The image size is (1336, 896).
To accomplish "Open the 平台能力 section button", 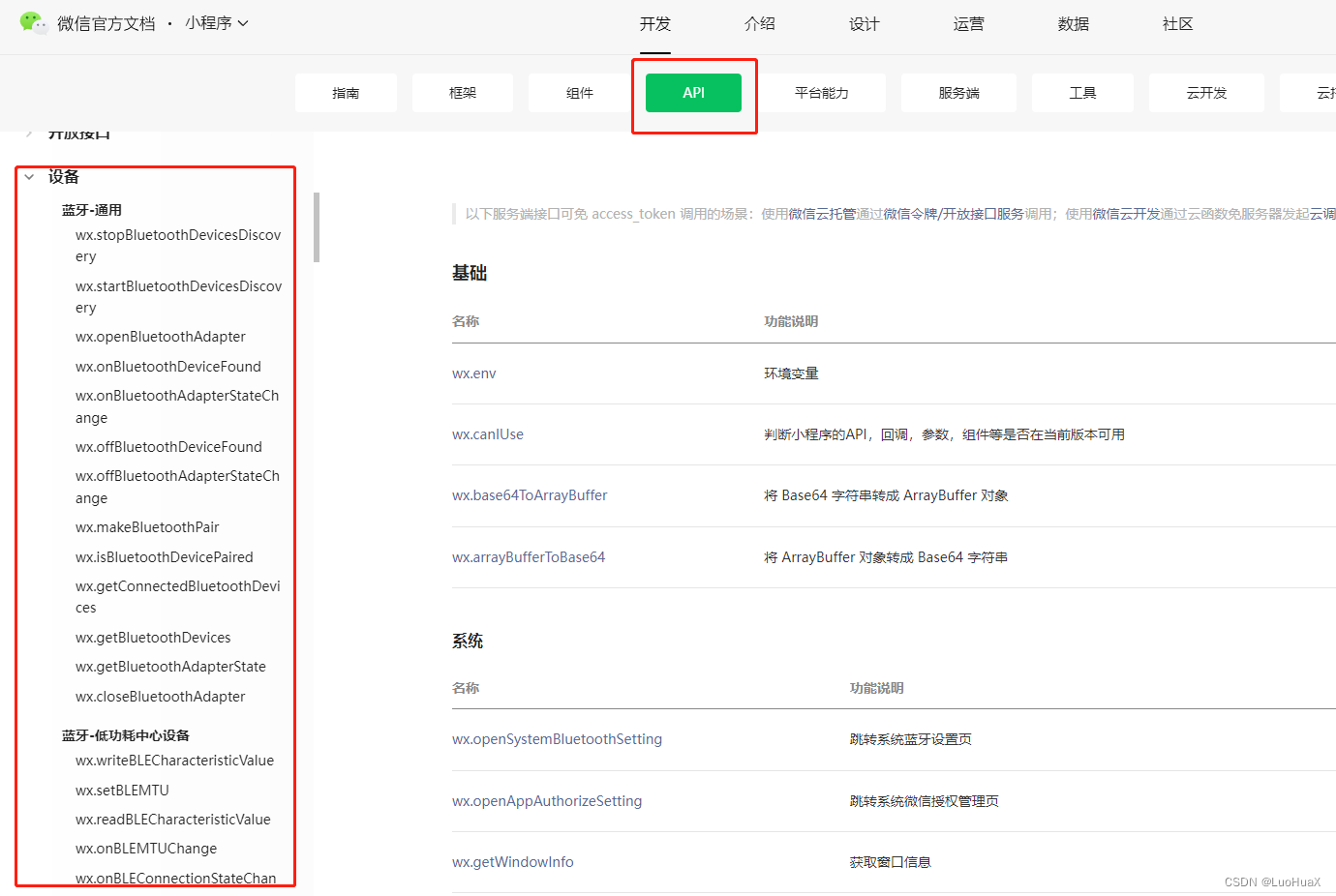I will pos(822,93).
